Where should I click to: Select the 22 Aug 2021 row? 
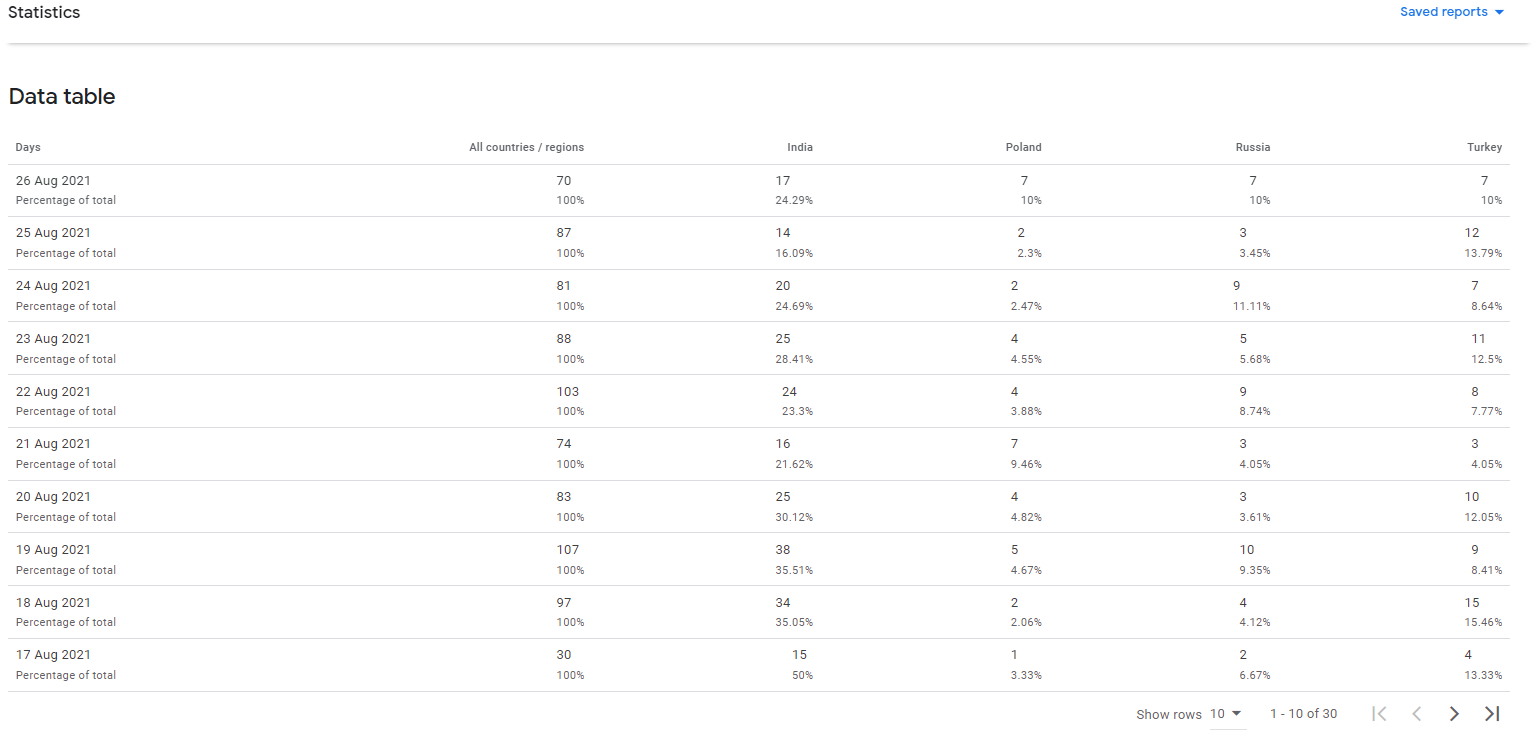coord(759,401)
